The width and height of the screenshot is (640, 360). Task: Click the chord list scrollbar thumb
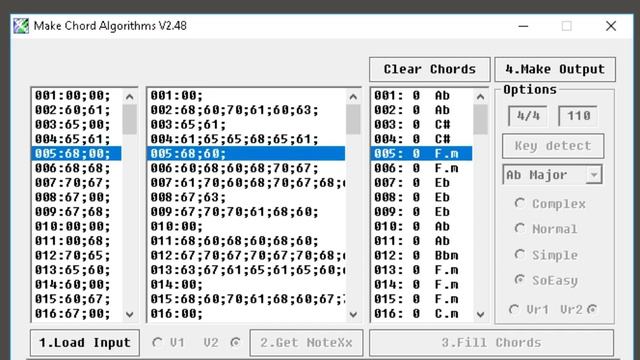click(480, 120)
